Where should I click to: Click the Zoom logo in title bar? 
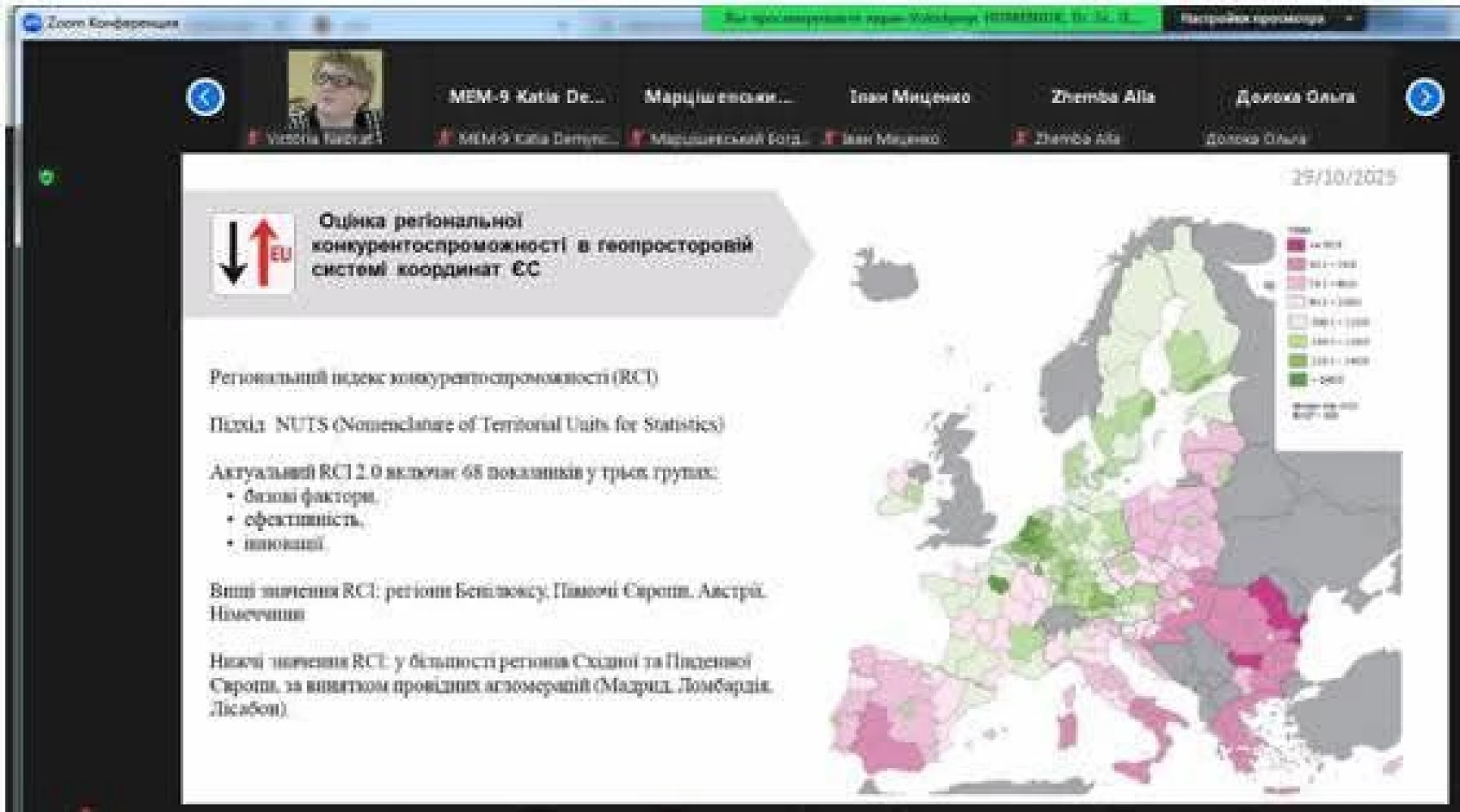tap(32, 23)
